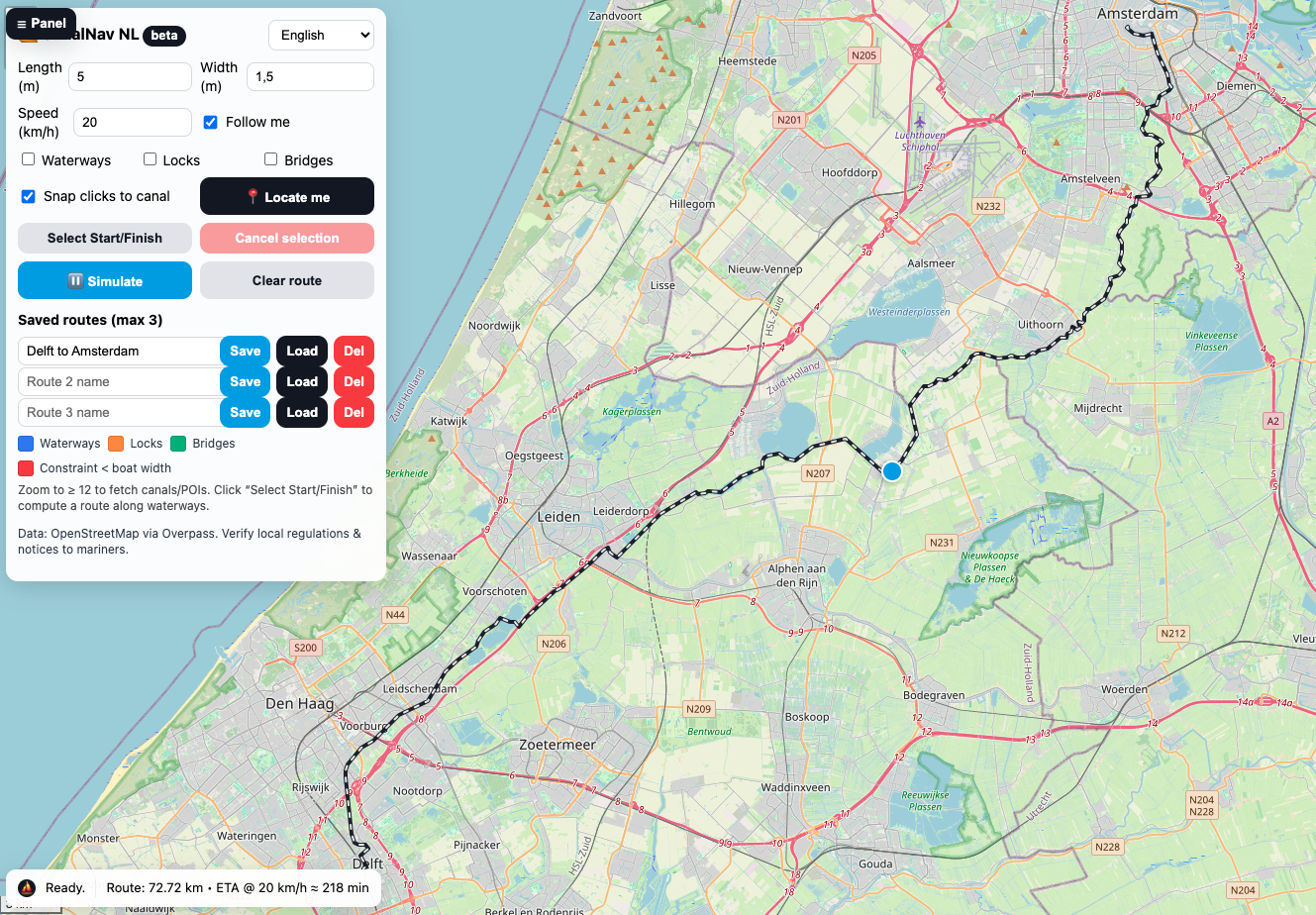1316x915 pixels.
Task: Edit the Delft to Amsterdam route name
Action: point(119,351)
